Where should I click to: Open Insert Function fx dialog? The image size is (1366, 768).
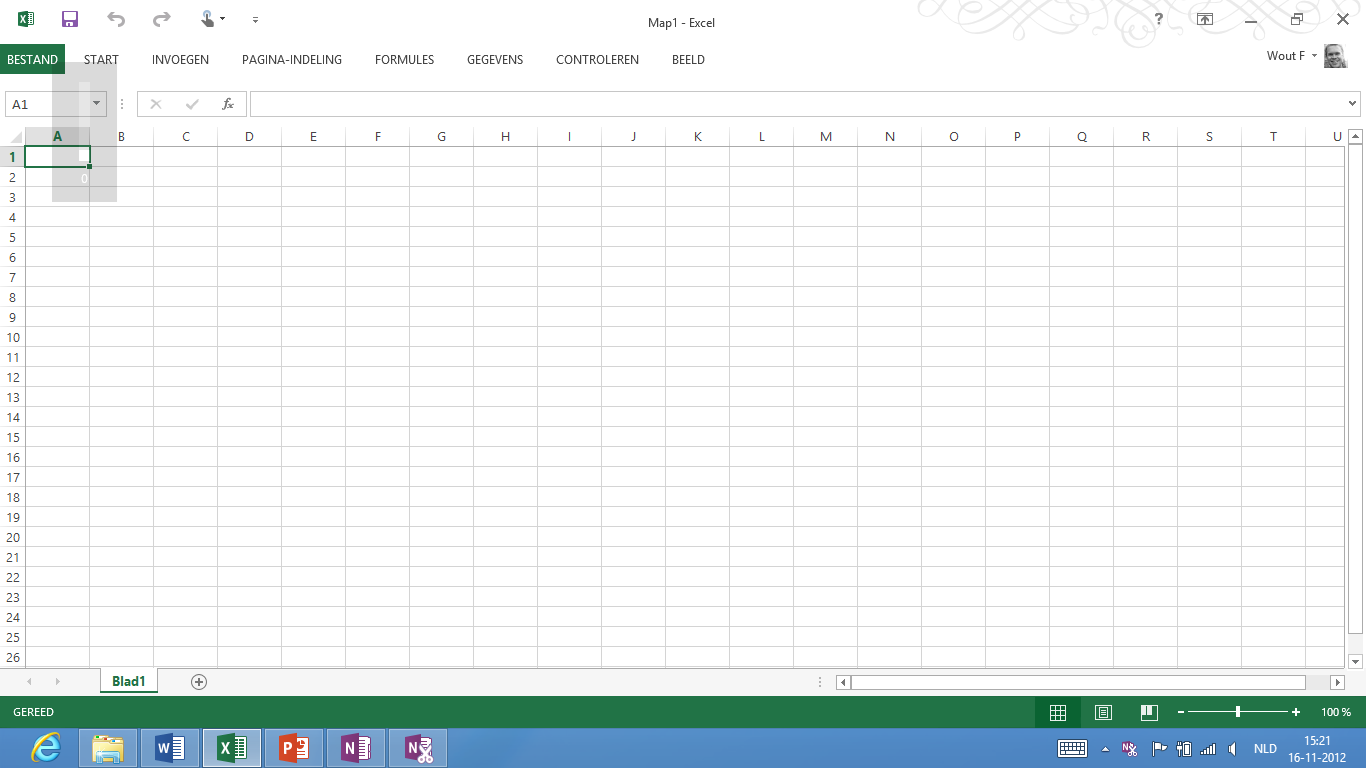pos(228,104)
